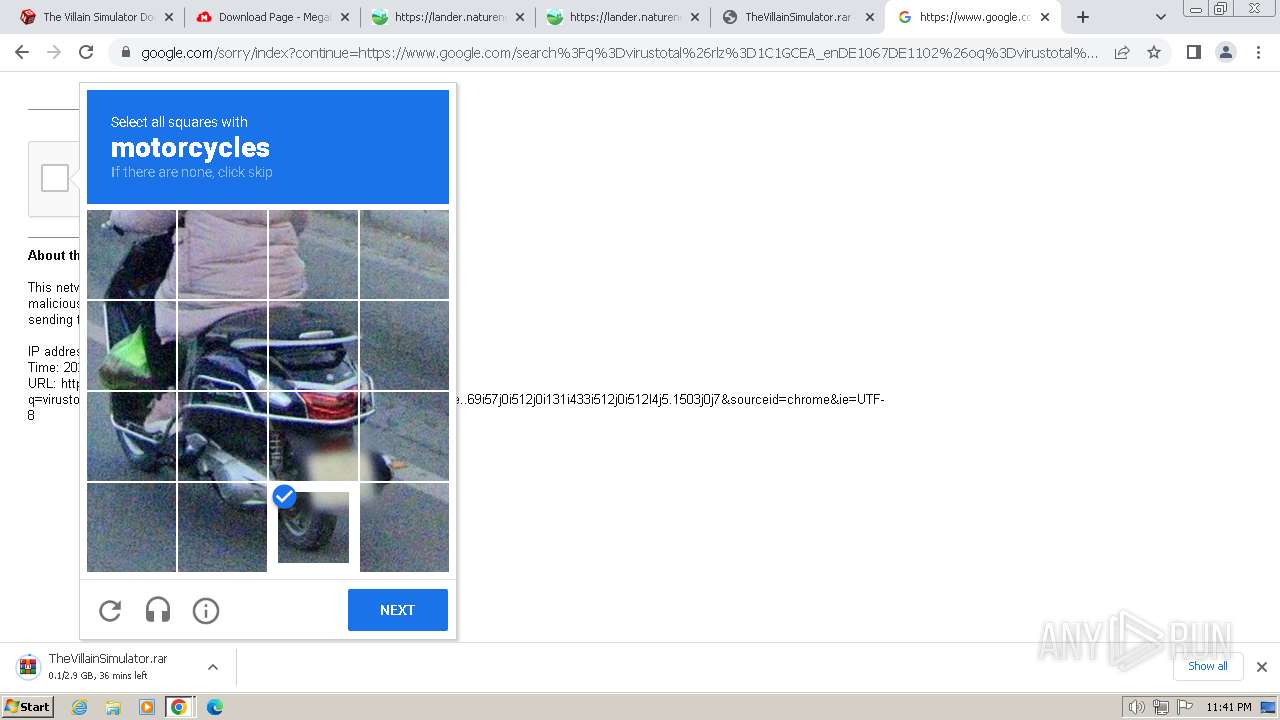The width and height of the screenshot is (1280, 720).
Task: Click the 11:41 PM clock
Action: click(x=1228, y=707)
